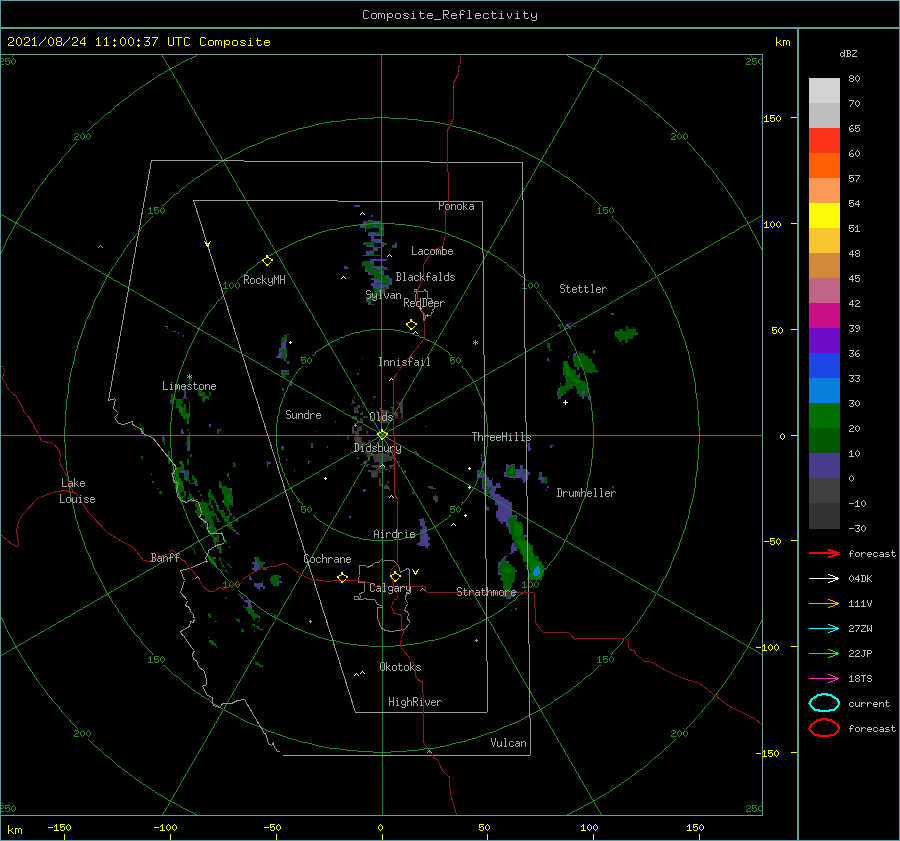Click the Lacombe city label
Image resolution: width=900 pixels, height=841 pixels.
coord(432,251)
